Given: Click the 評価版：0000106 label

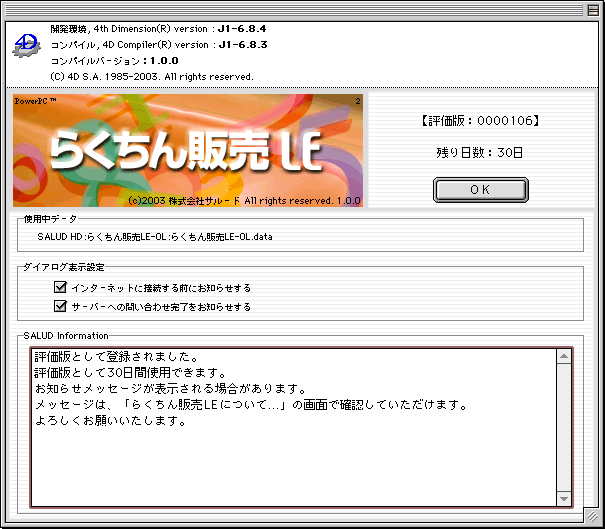Looking at the screenshot, I should click(x=479, y=121).
